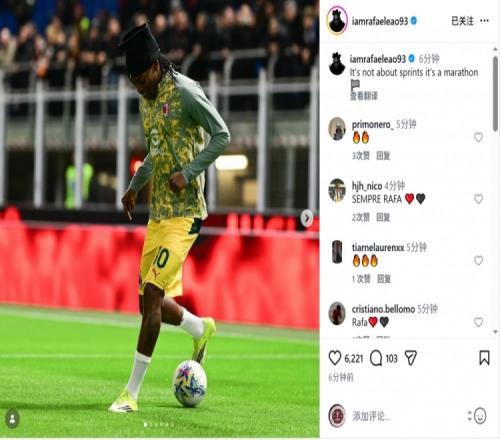Show tagged people on the photo

(x=12, y=419)
